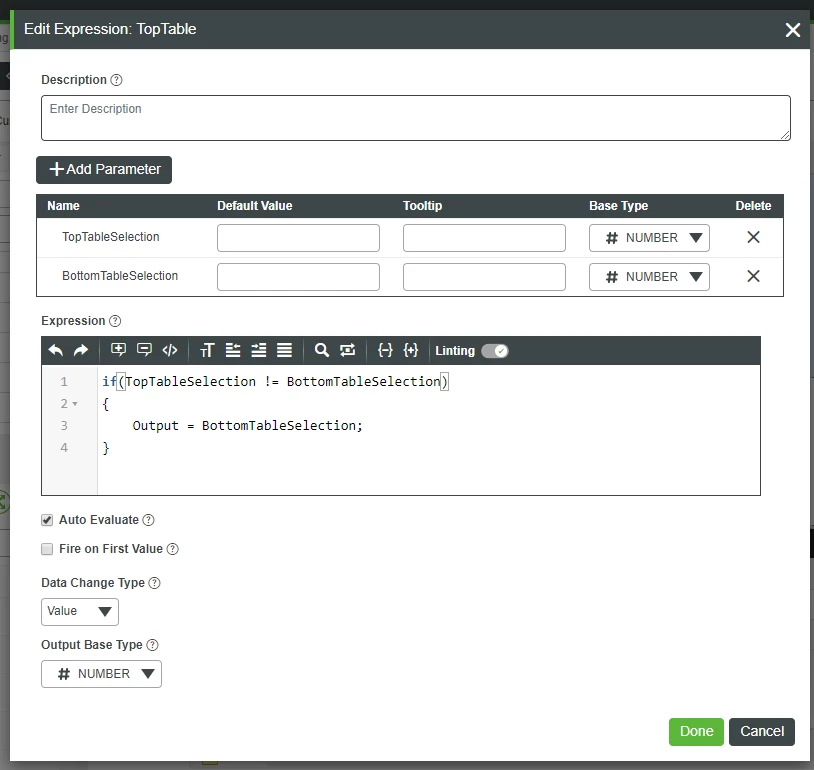Click the font size icon in the editor toolbar

coord(207,350)
